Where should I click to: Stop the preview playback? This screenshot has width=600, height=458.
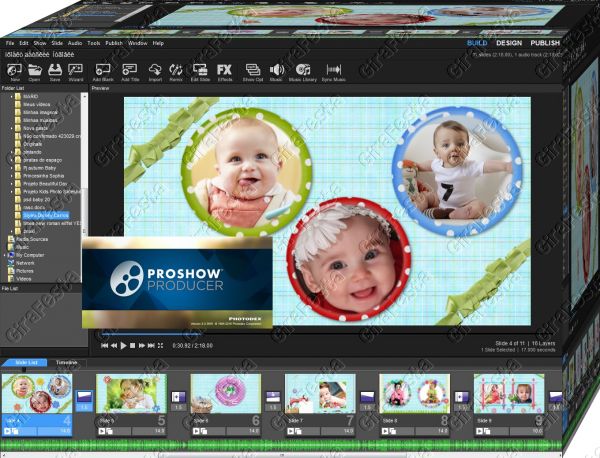coord(132,346)
